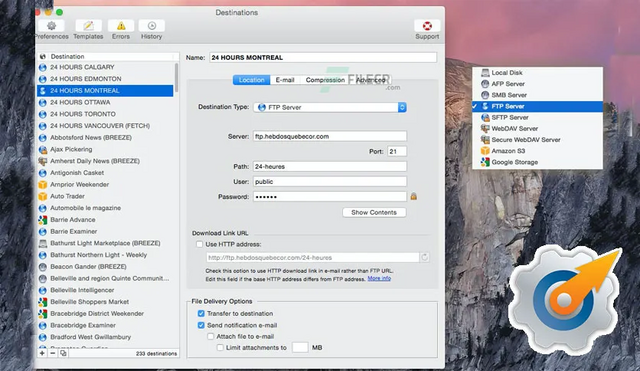Click the Amherst Daily News row icon

pos(42,161)
